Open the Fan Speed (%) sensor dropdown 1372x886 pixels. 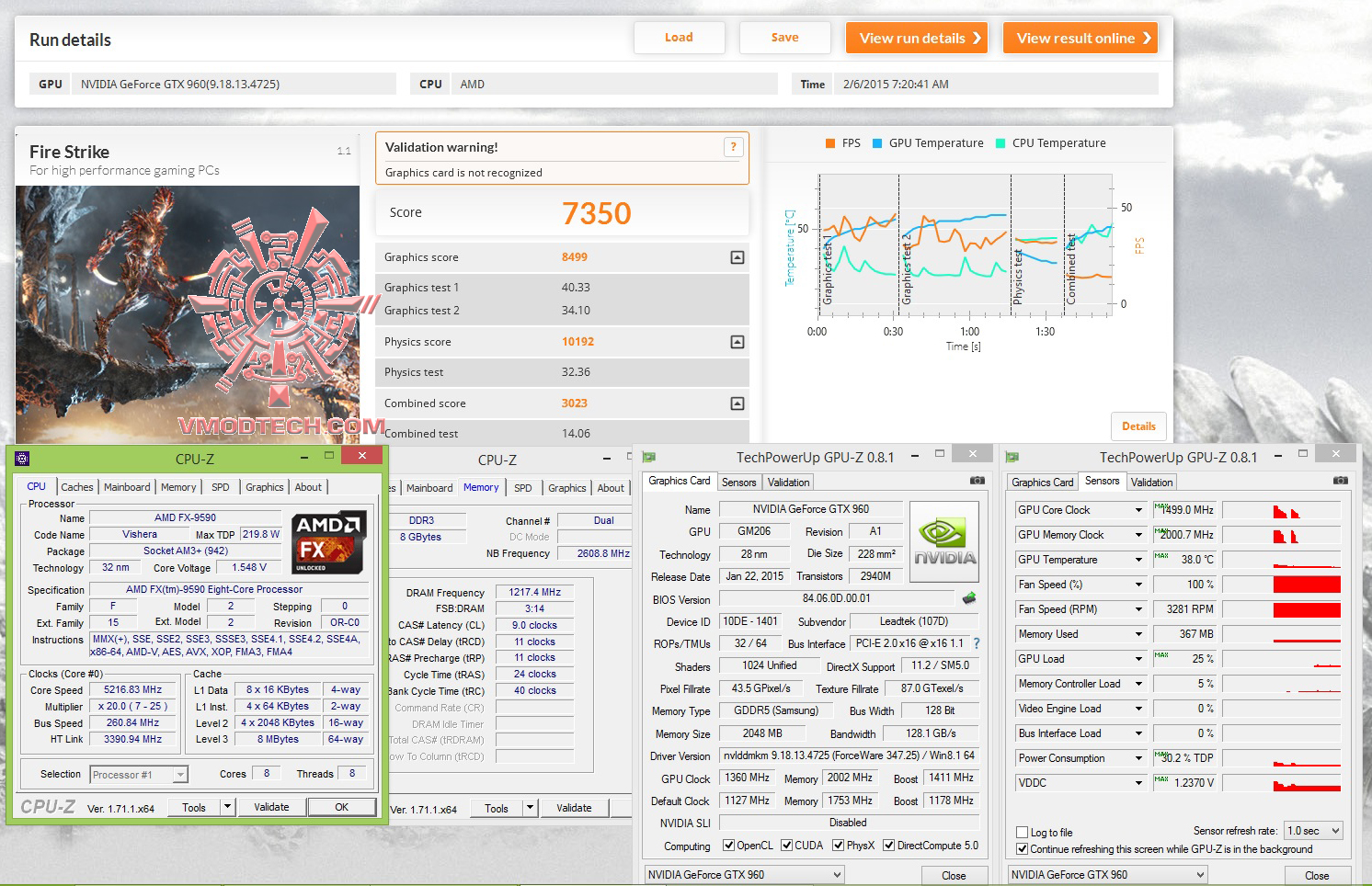click(1138, 585)
